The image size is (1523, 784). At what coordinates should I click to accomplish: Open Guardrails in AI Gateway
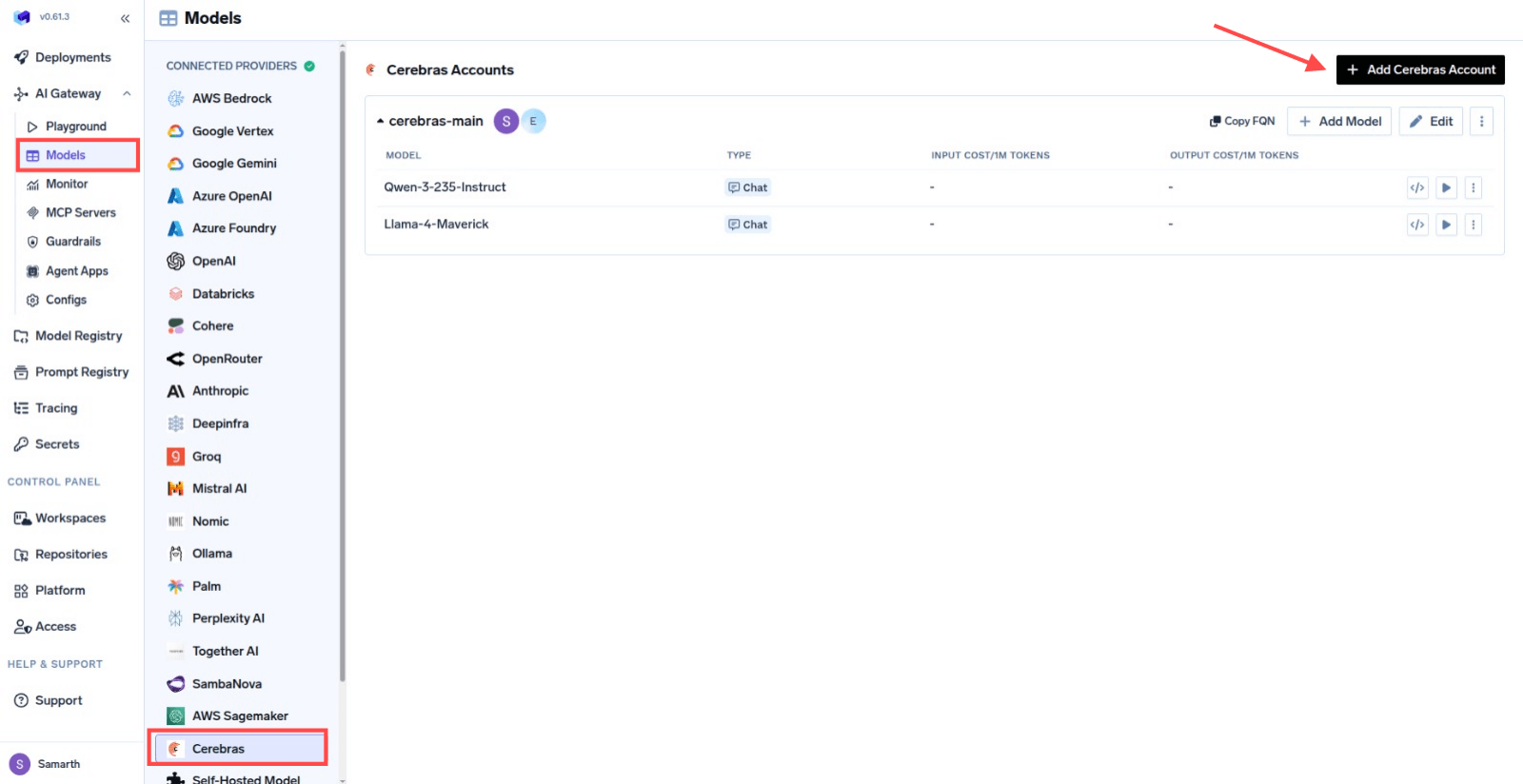64,242
